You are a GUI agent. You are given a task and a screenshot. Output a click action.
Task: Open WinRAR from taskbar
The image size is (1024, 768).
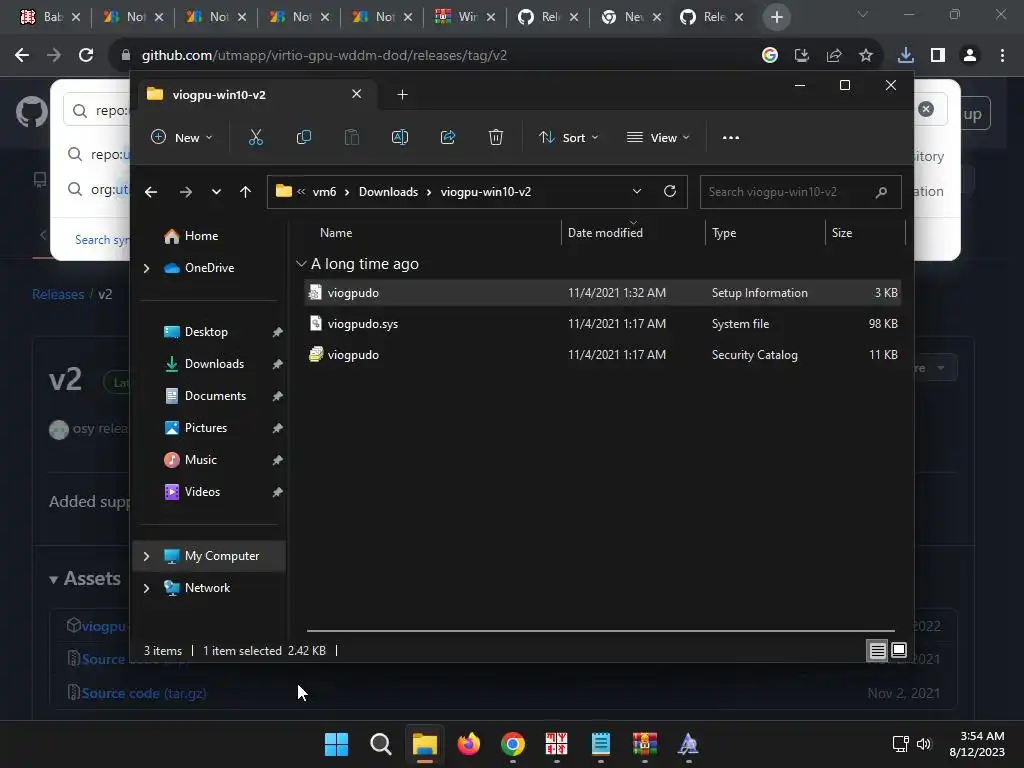point(645,744)
